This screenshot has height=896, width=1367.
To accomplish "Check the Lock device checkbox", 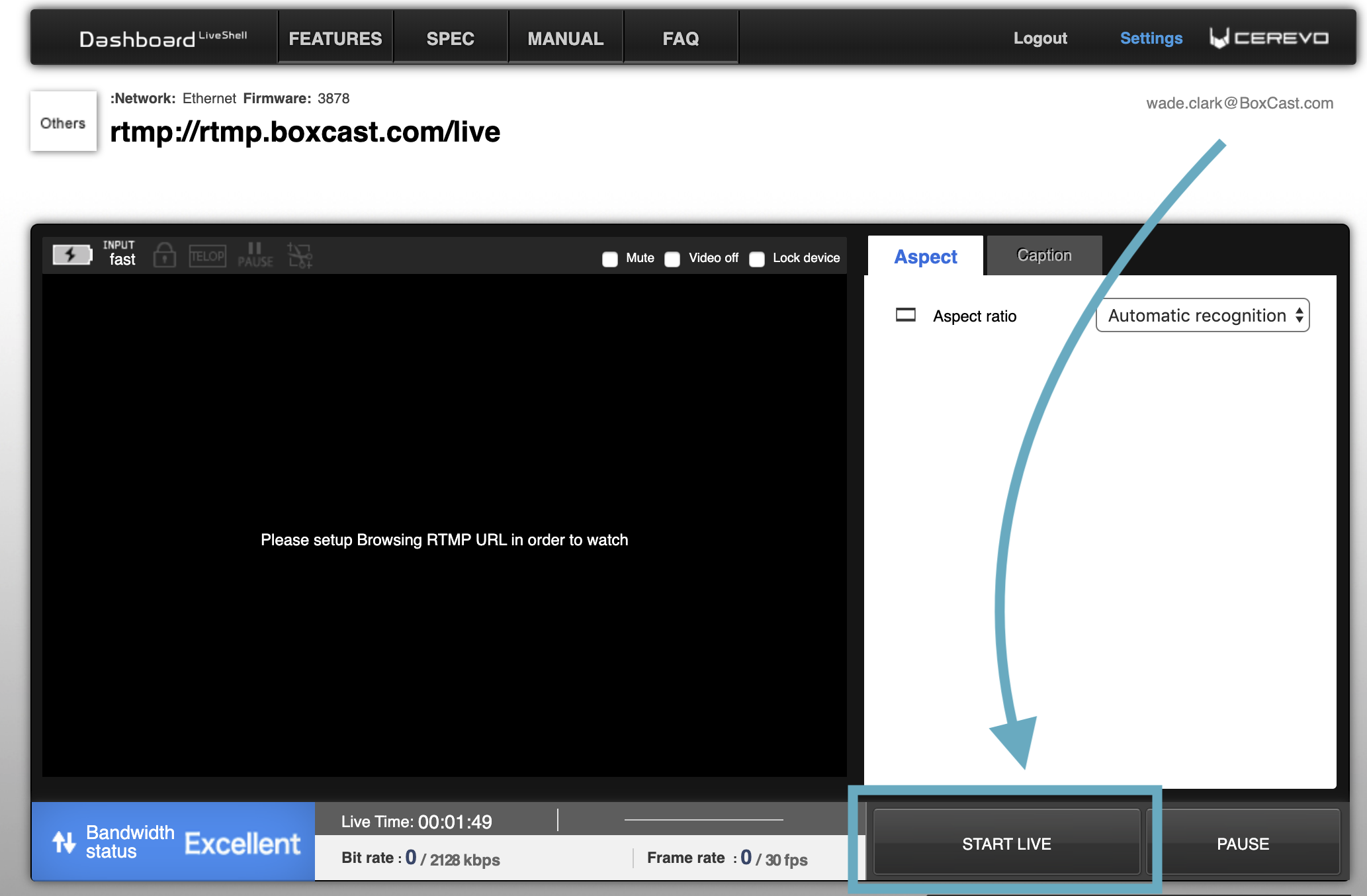I will point(757,259).
